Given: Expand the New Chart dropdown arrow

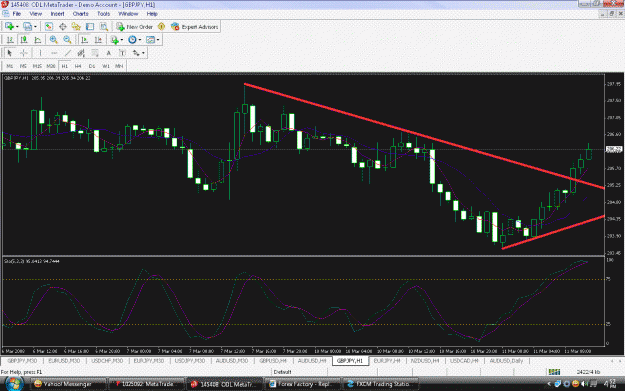Looking at the screenshot, I should (x=17, y=27).
